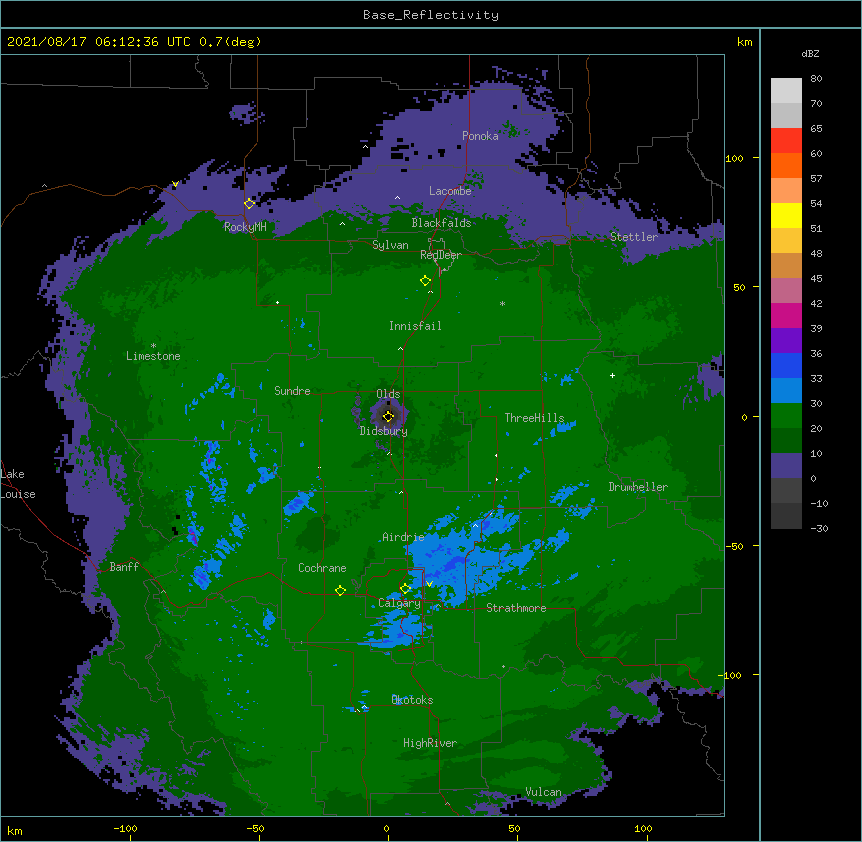Select the Limestone label
Screen dimensions: 862x842
153,356
